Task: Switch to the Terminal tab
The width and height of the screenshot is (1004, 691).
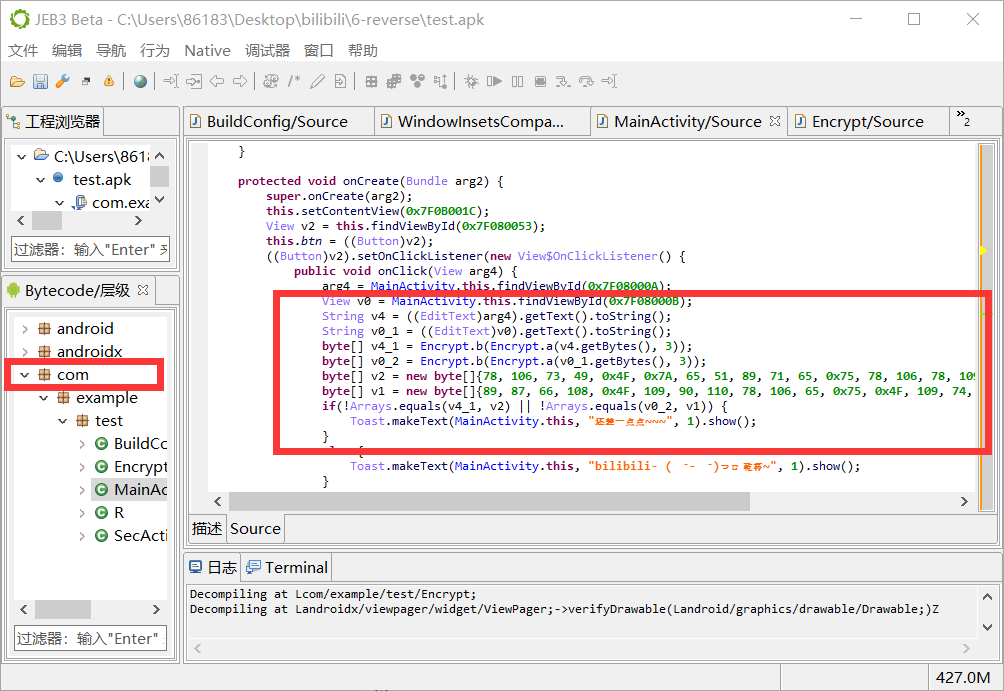Action: click(x=287, y=567)
